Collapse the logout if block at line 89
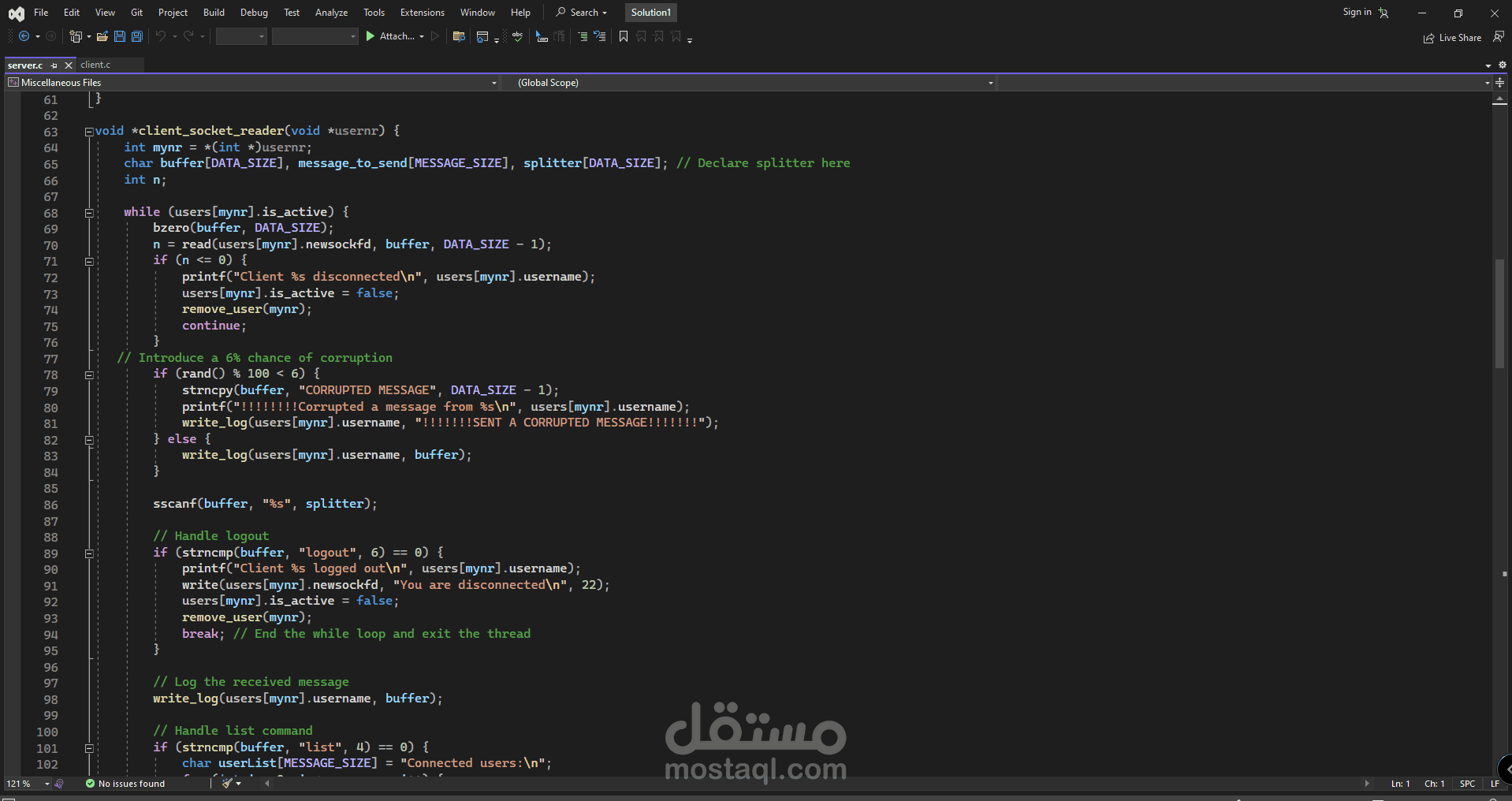Screen dimensions: 1512x801 pyautogui.click(x=89, y=553)
